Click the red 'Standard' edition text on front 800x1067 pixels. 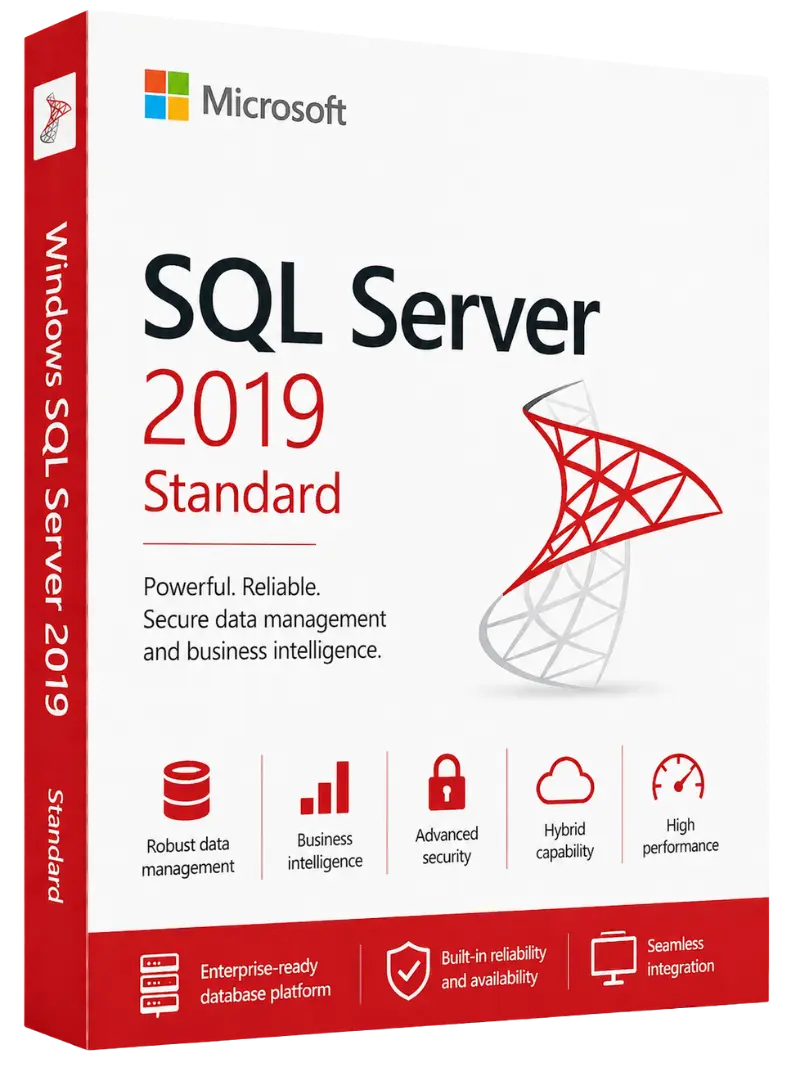pos(241,493)
